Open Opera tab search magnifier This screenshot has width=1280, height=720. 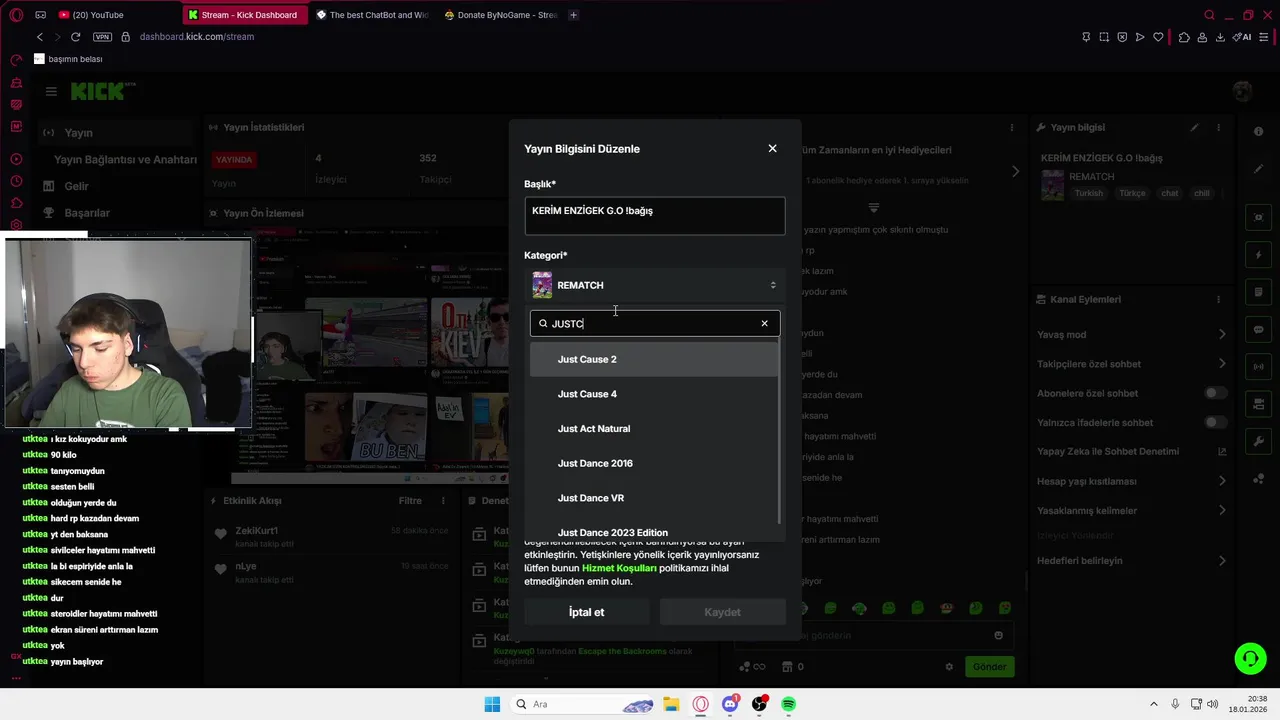(1209, 15)
